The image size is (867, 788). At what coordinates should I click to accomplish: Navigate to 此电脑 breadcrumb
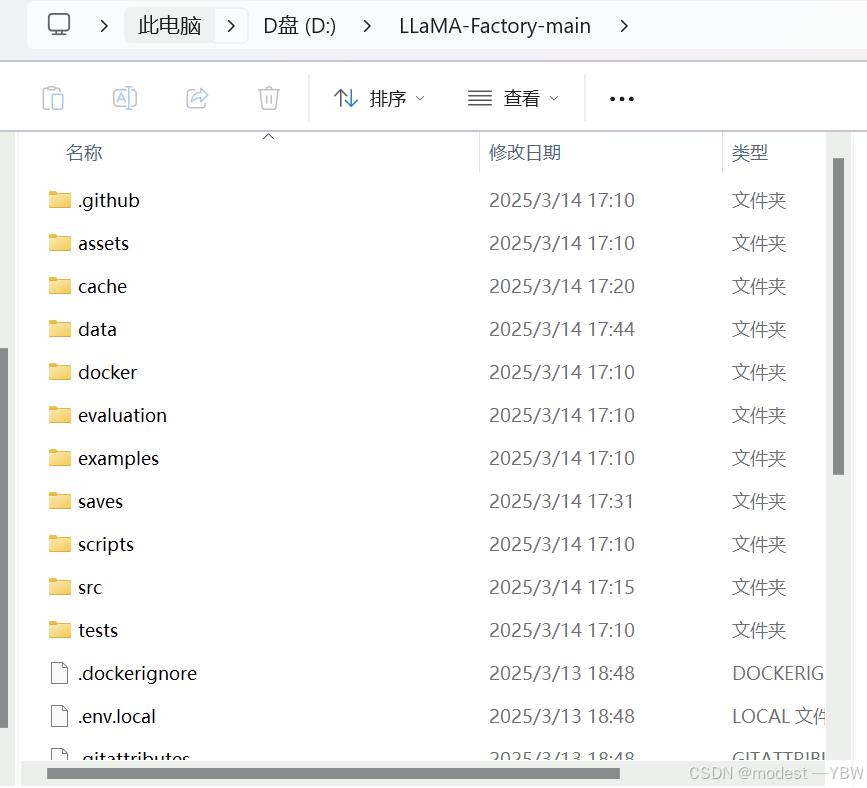point(169,25)
